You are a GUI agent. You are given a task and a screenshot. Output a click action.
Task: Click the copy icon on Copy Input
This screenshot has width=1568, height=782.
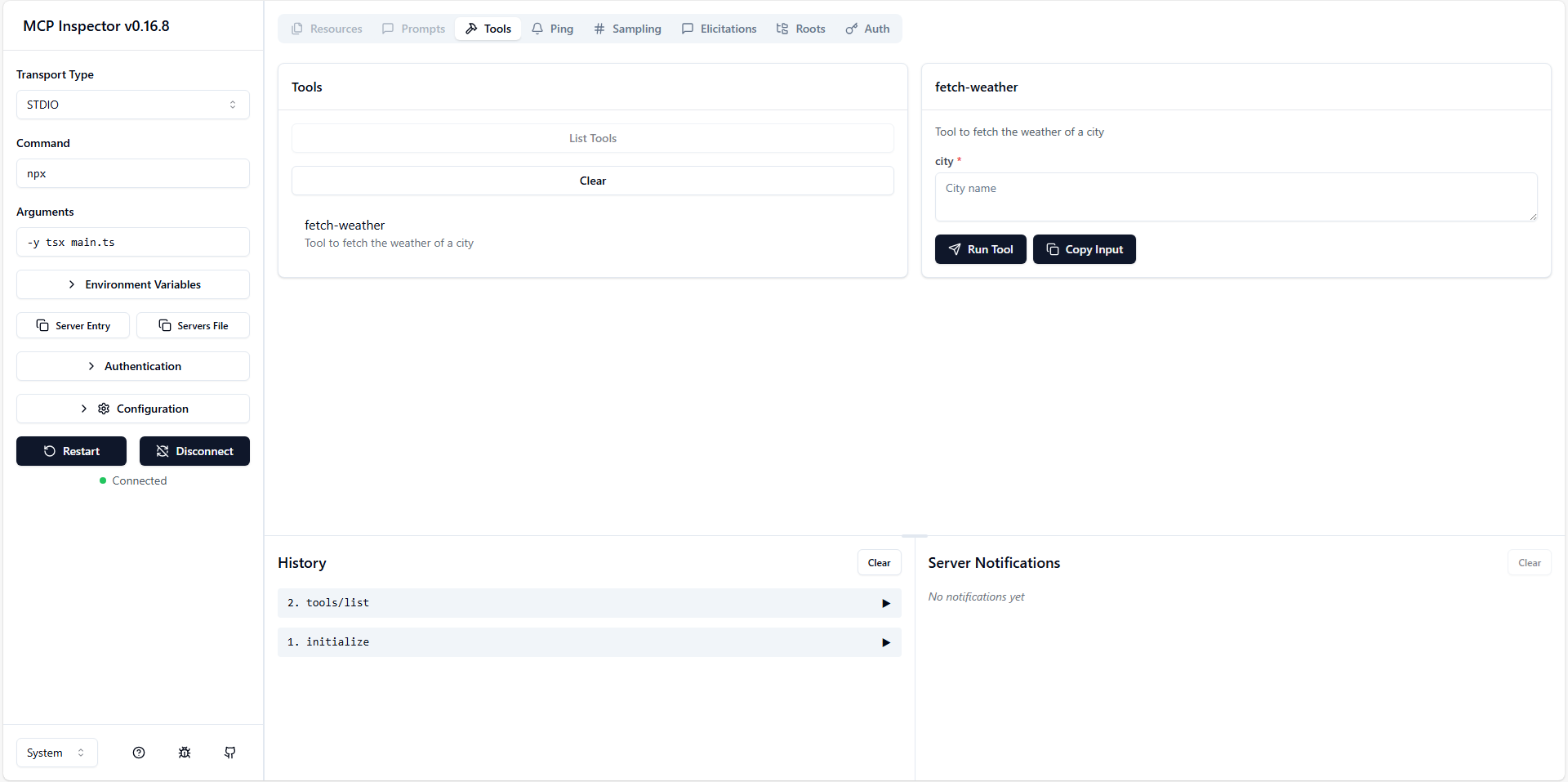(x=1053, y=249)
